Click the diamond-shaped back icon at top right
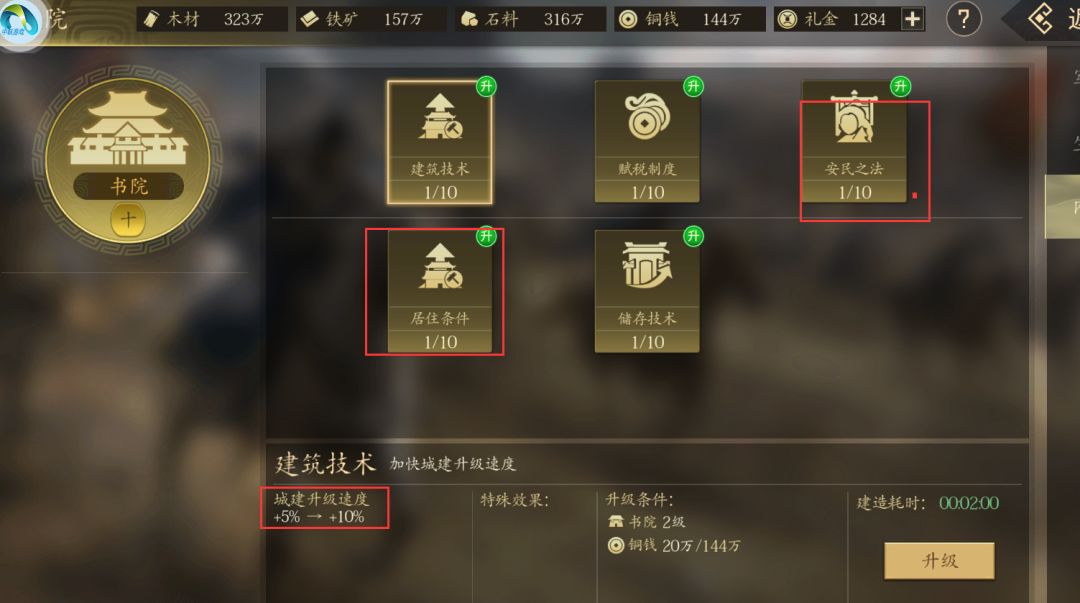 pos(1040,19)
